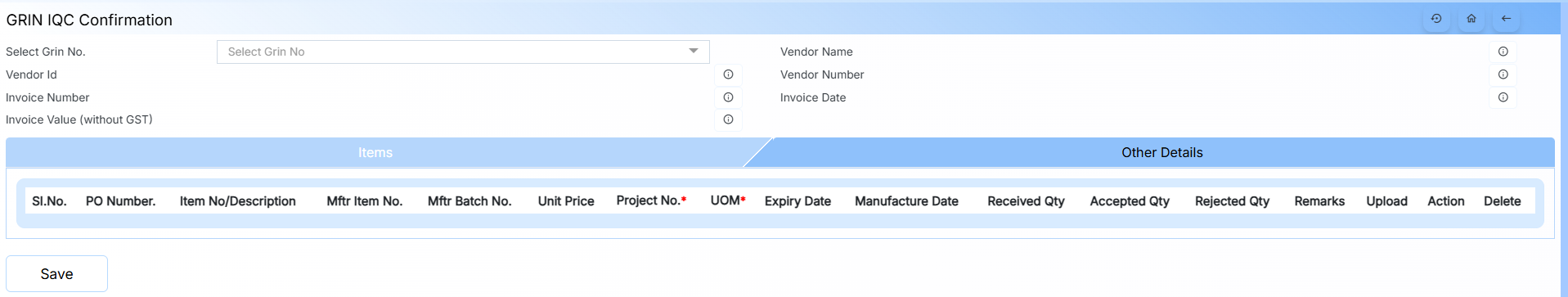Click the Delete column header
This screenshot has height=297, width=1568.
click(1503, 201)
